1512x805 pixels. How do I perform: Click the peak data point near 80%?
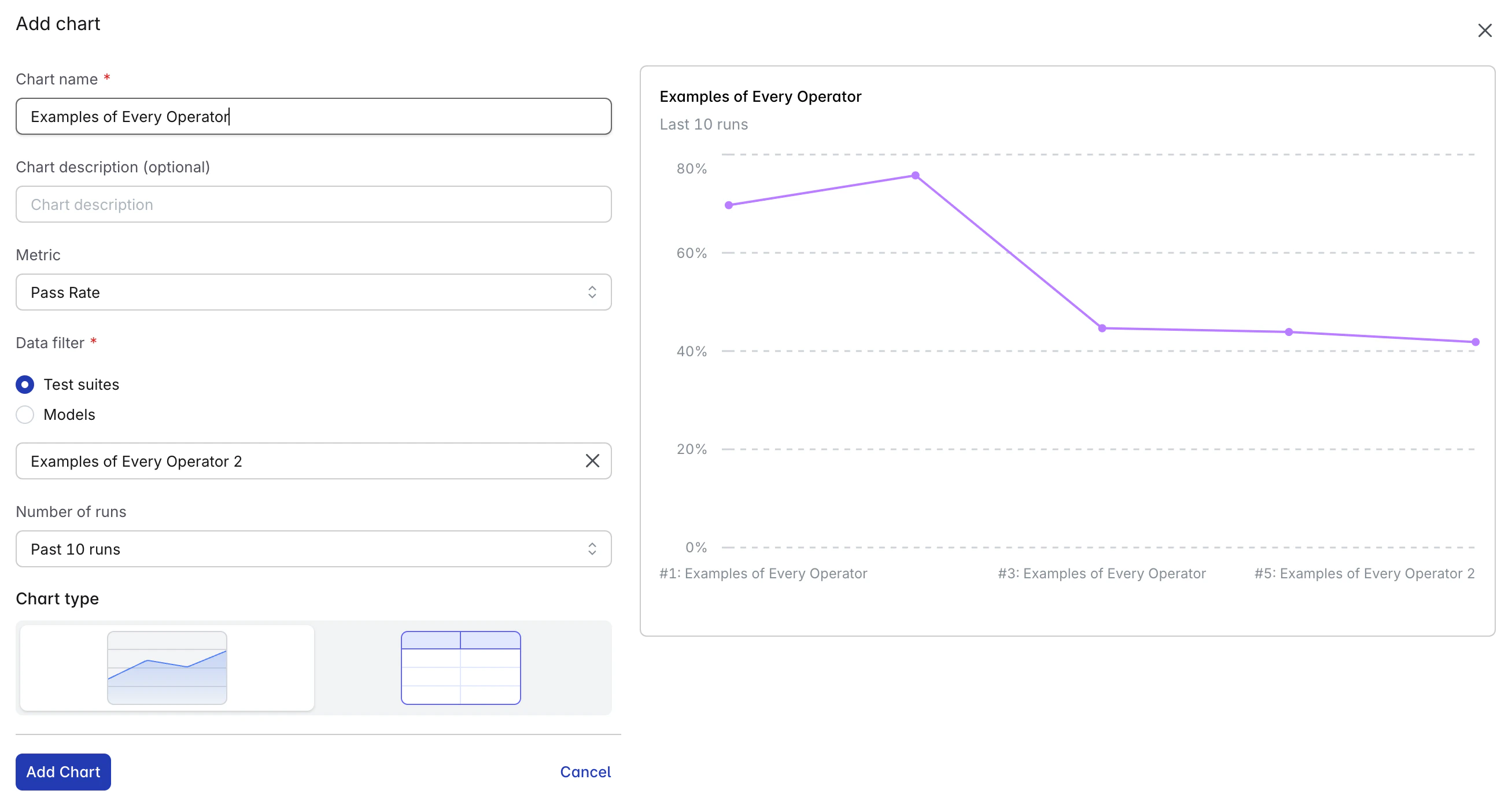pos(914,175)
